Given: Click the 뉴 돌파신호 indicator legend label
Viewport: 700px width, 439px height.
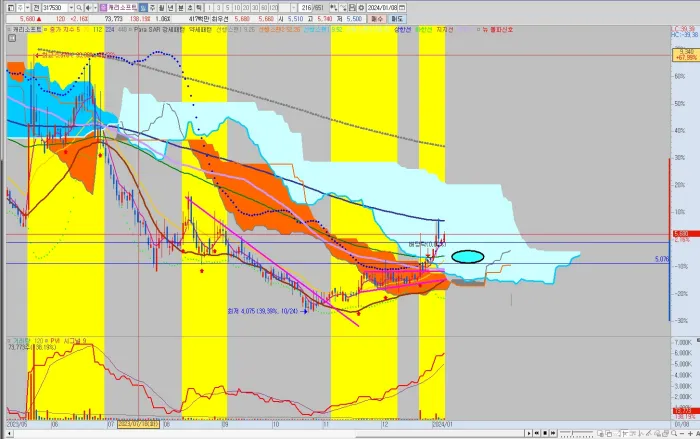Looking at the screenshot, I should click(497, 29).
